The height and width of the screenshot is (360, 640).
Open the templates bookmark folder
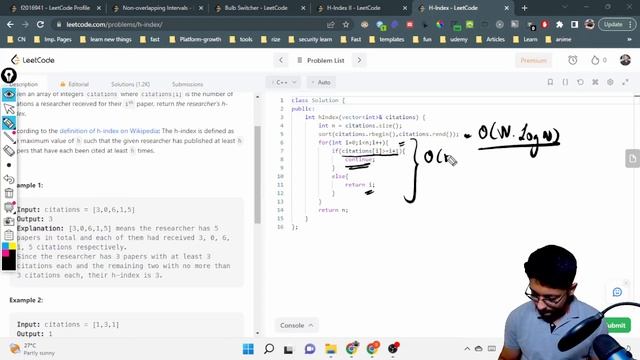[387, 40]
